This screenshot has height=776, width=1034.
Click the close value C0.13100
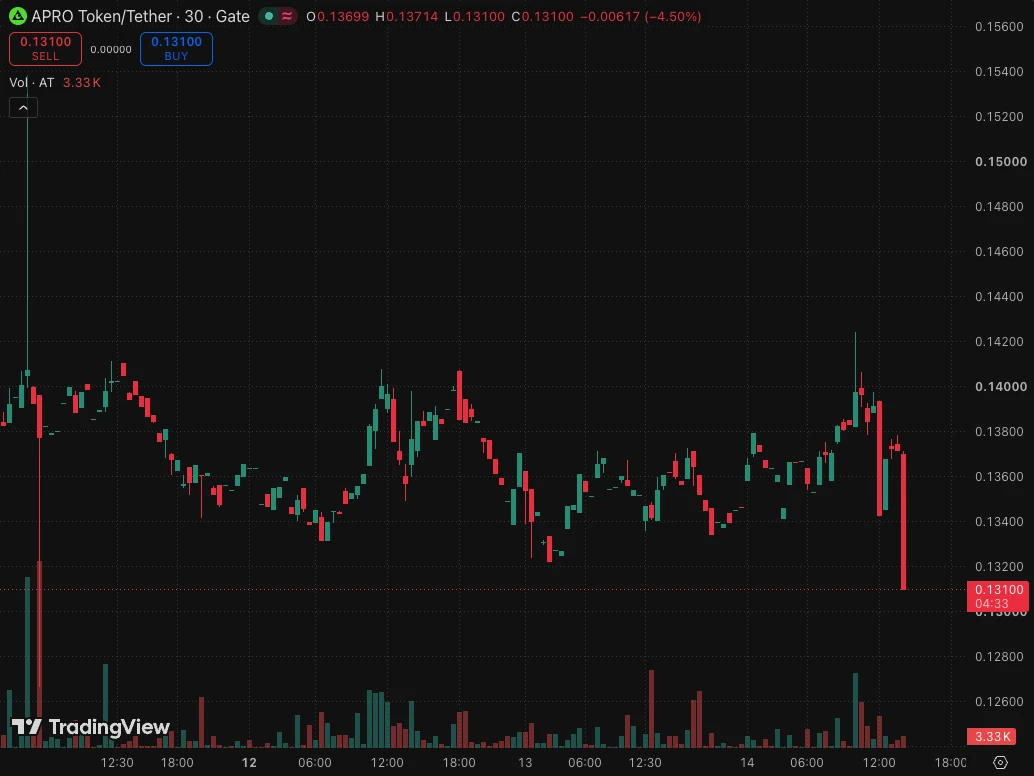click(x=543, y=16)
